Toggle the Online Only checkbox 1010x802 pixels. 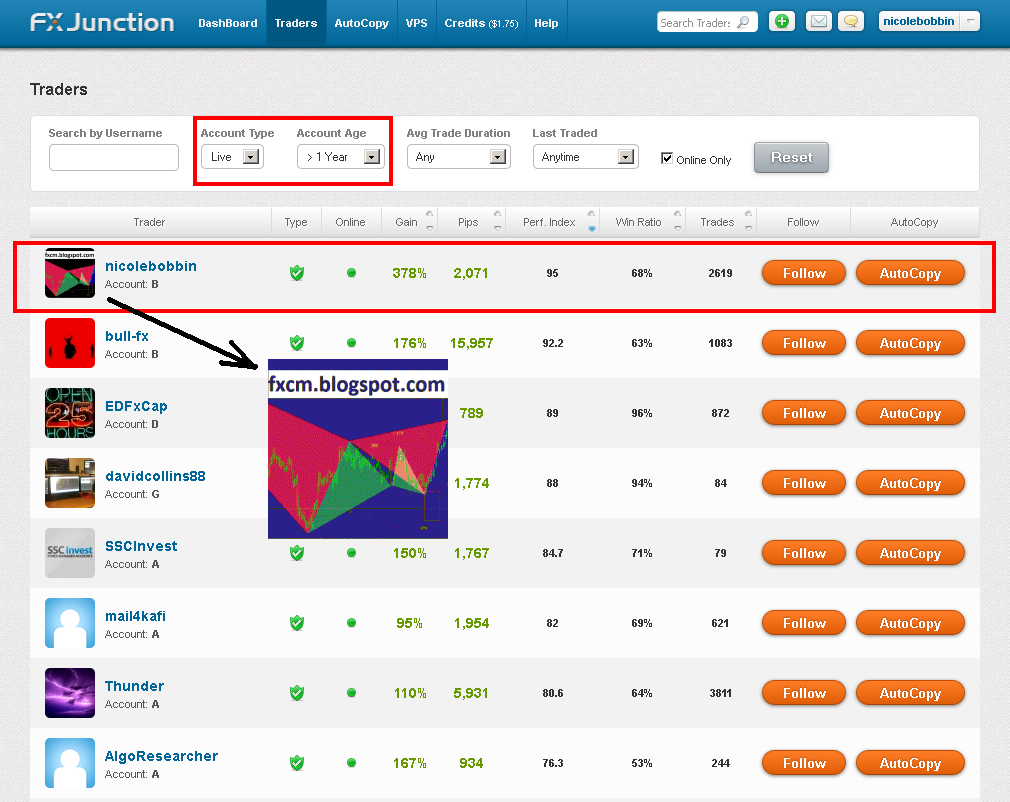pos(667,158)
